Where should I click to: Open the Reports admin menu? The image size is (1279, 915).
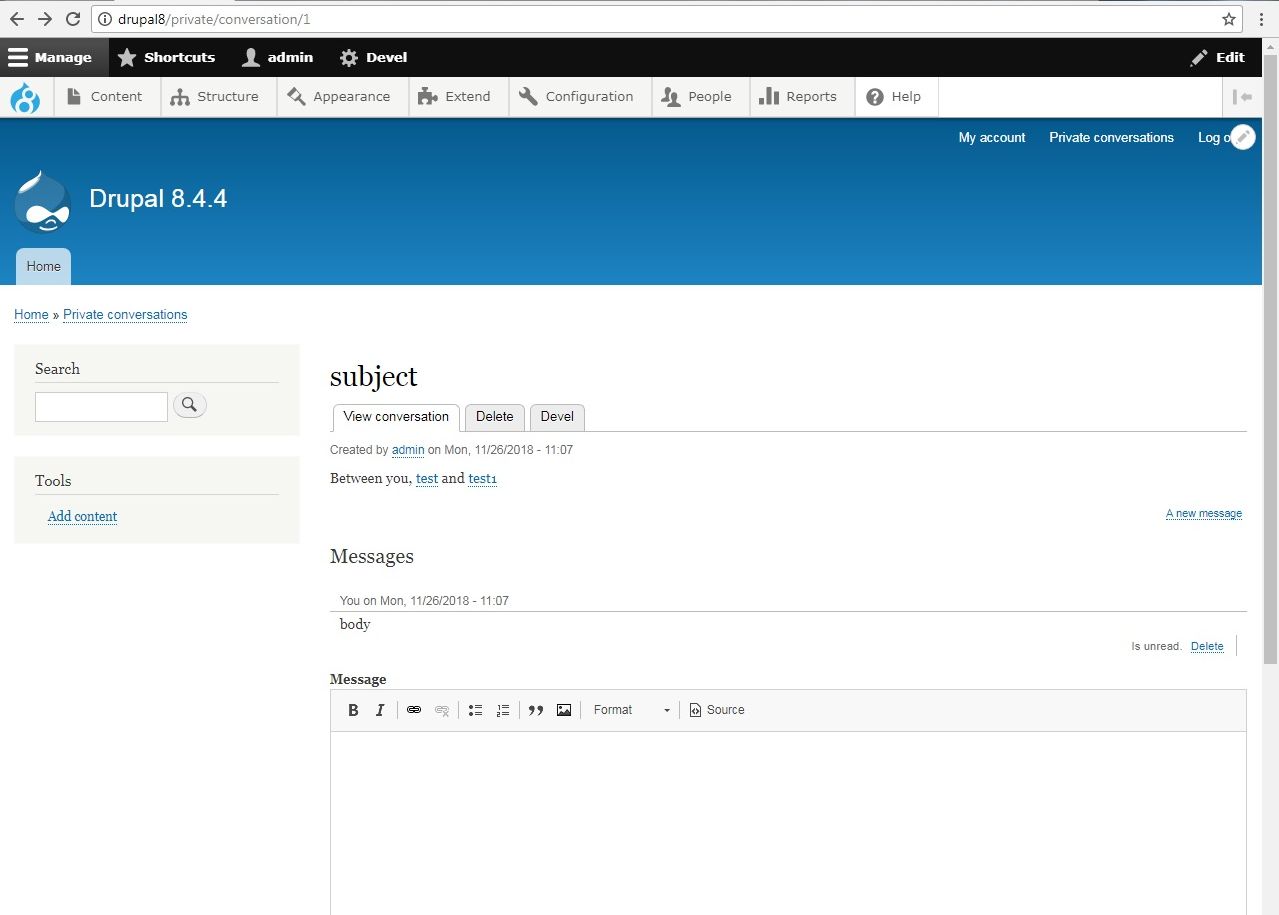[801, 96]
